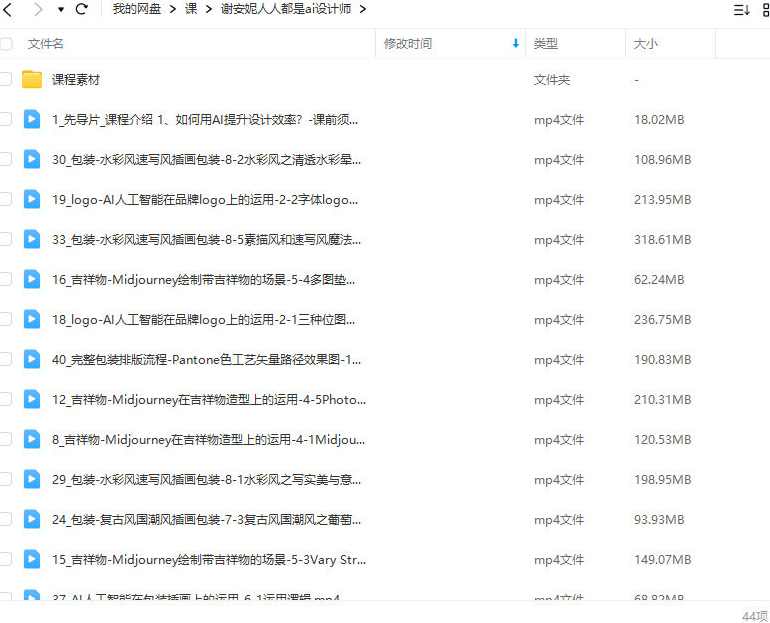The height and width of the screenshot is (623, 770).
Task: Check the box for 19_logo video
Action: (x=6, y=199)
